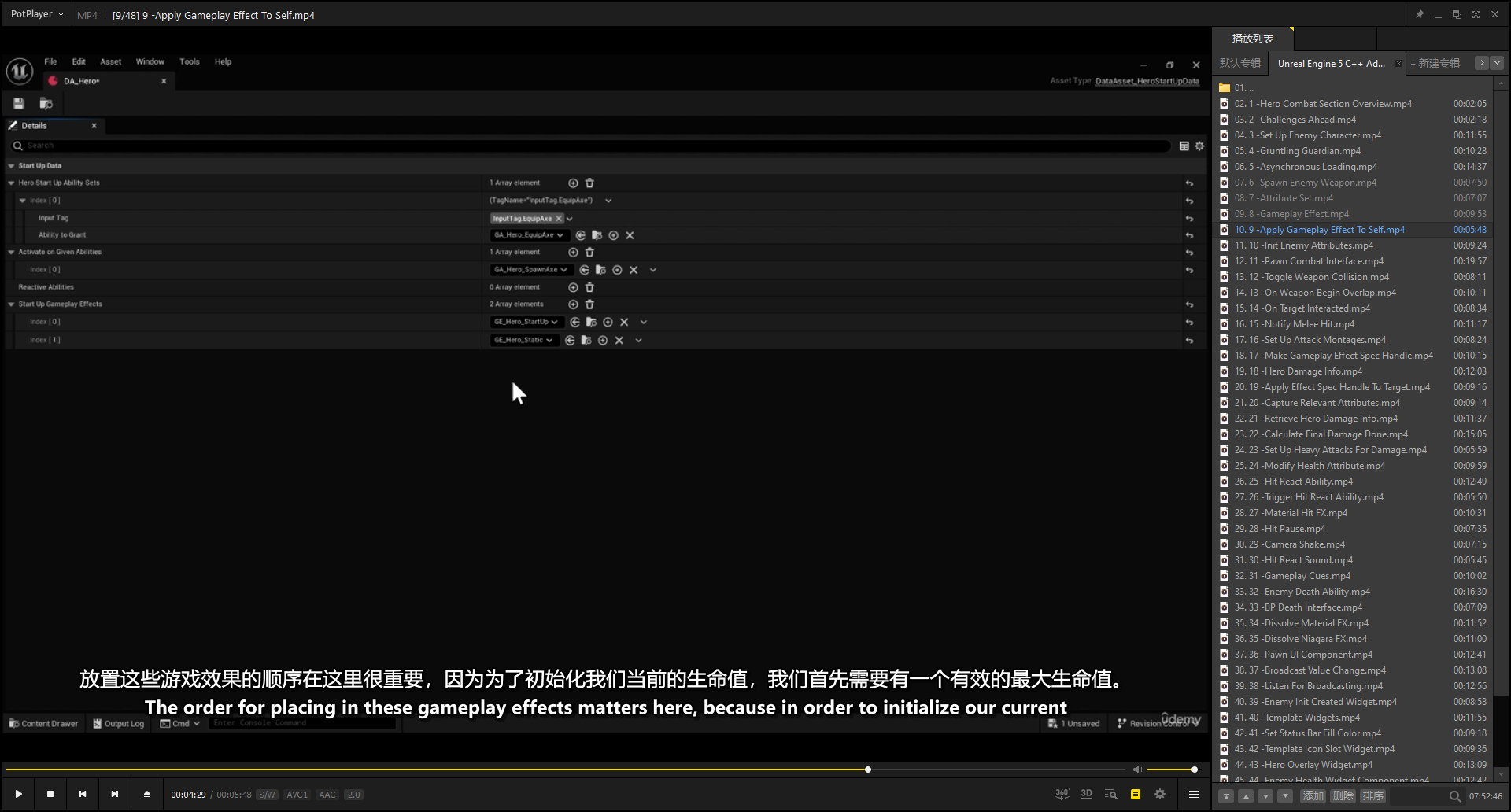Open the chapter/bookmark search icon

coord(1110,794)
